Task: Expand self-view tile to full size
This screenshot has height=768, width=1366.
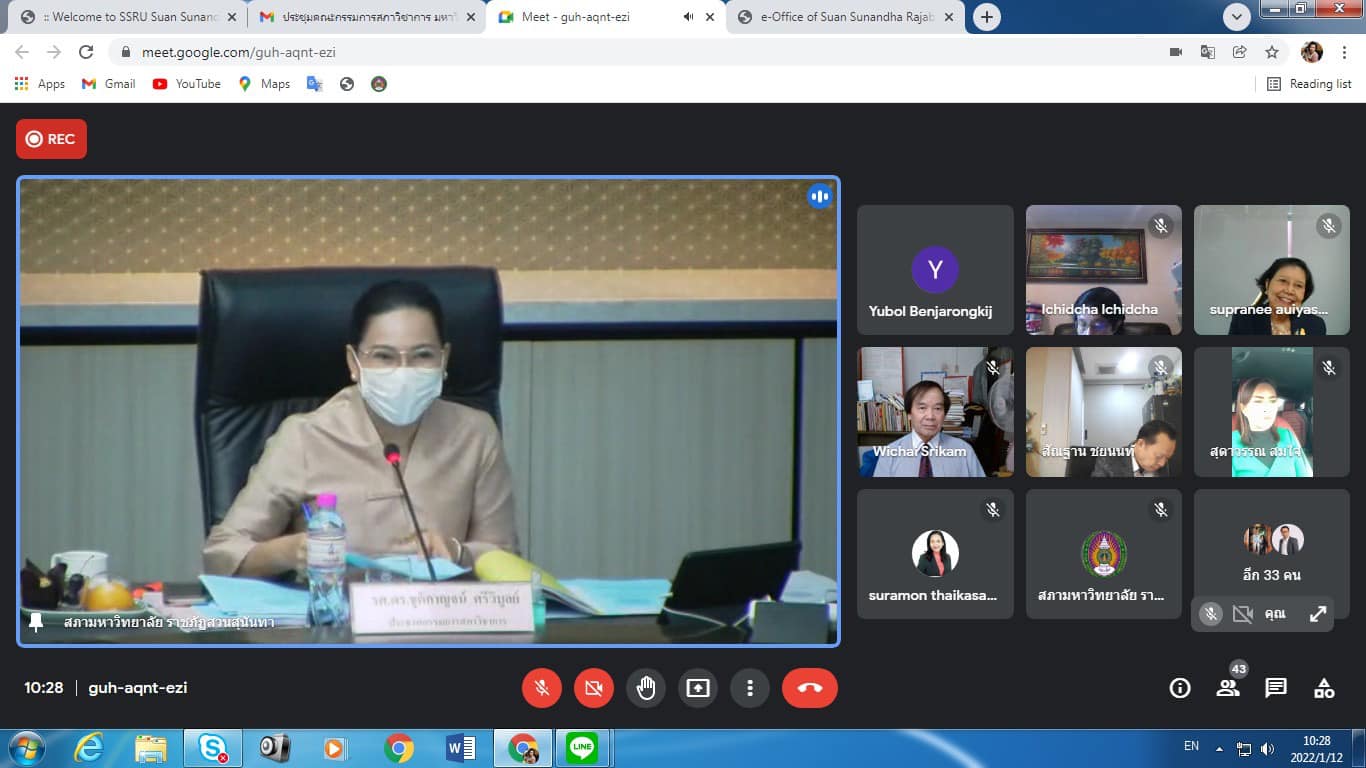Action: pos(1318,614)
